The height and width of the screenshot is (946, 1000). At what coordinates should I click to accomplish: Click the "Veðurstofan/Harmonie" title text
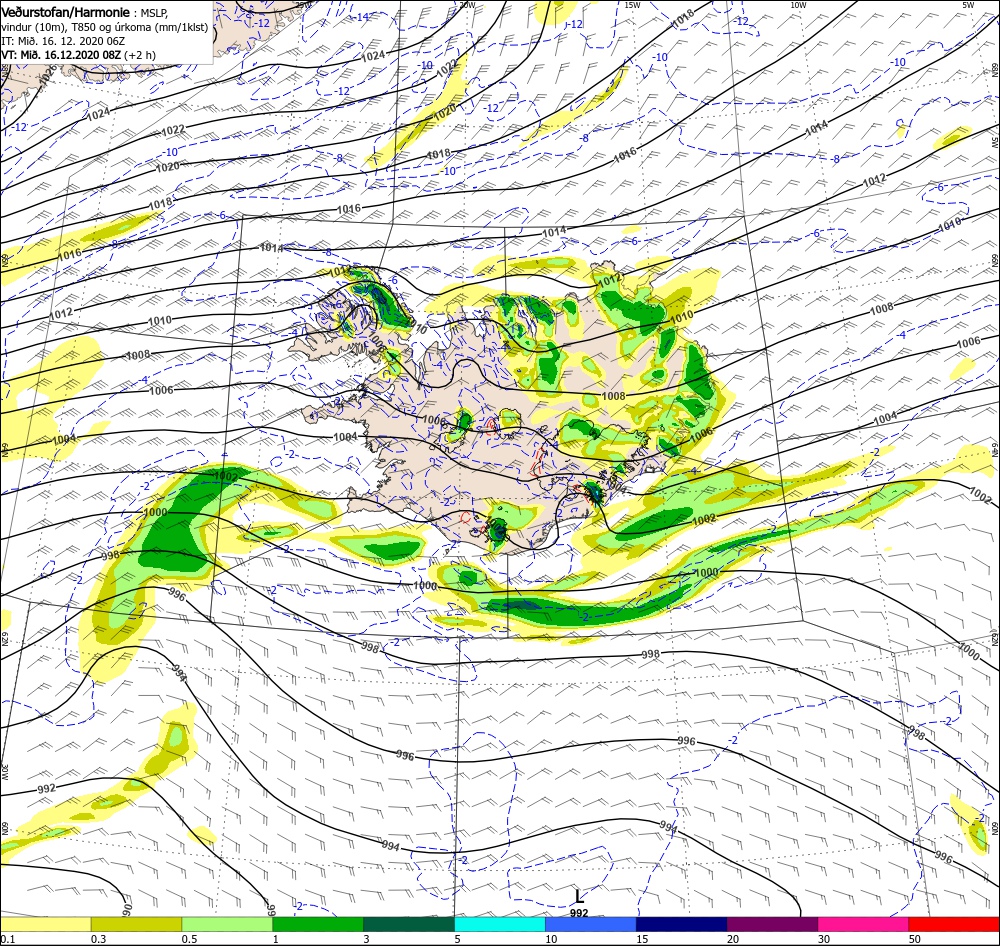click(x=66, y=12)
